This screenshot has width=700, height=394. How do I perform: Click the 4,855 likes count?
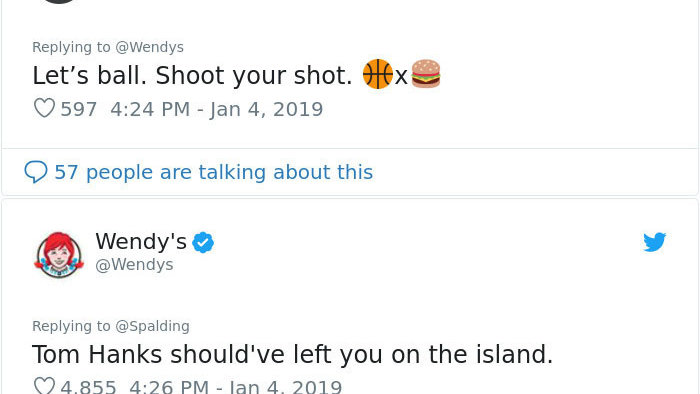point(88,386)
